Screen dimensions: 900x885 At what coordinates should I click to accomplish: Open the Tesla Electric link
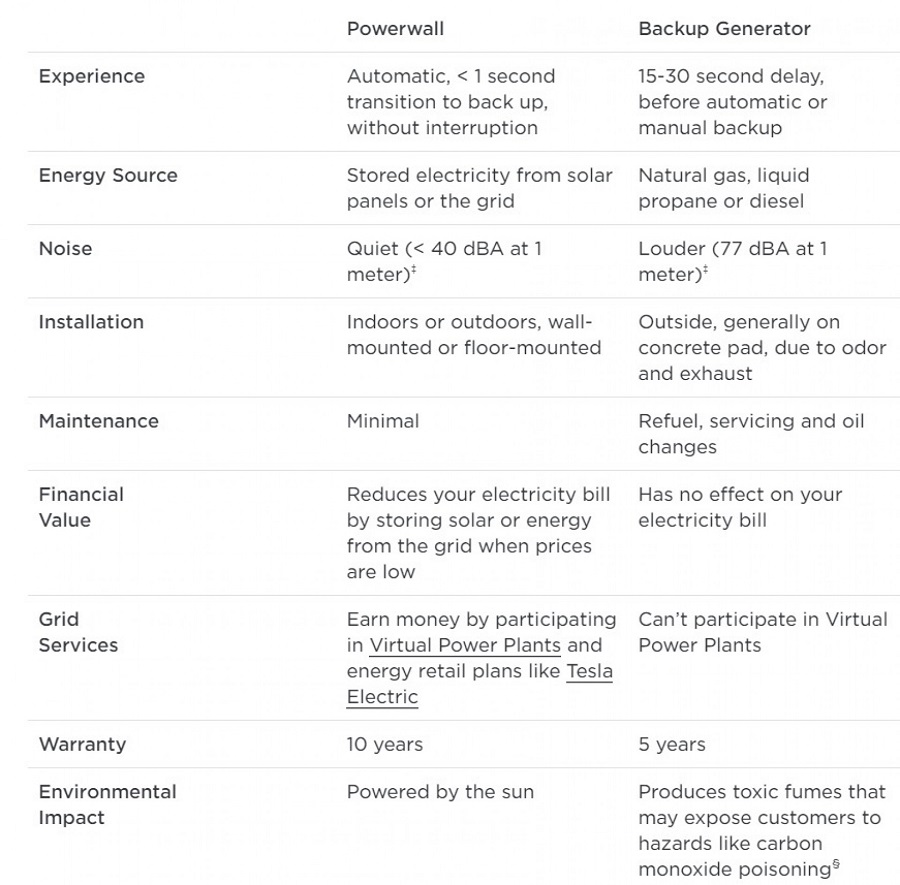pos(589,671)
